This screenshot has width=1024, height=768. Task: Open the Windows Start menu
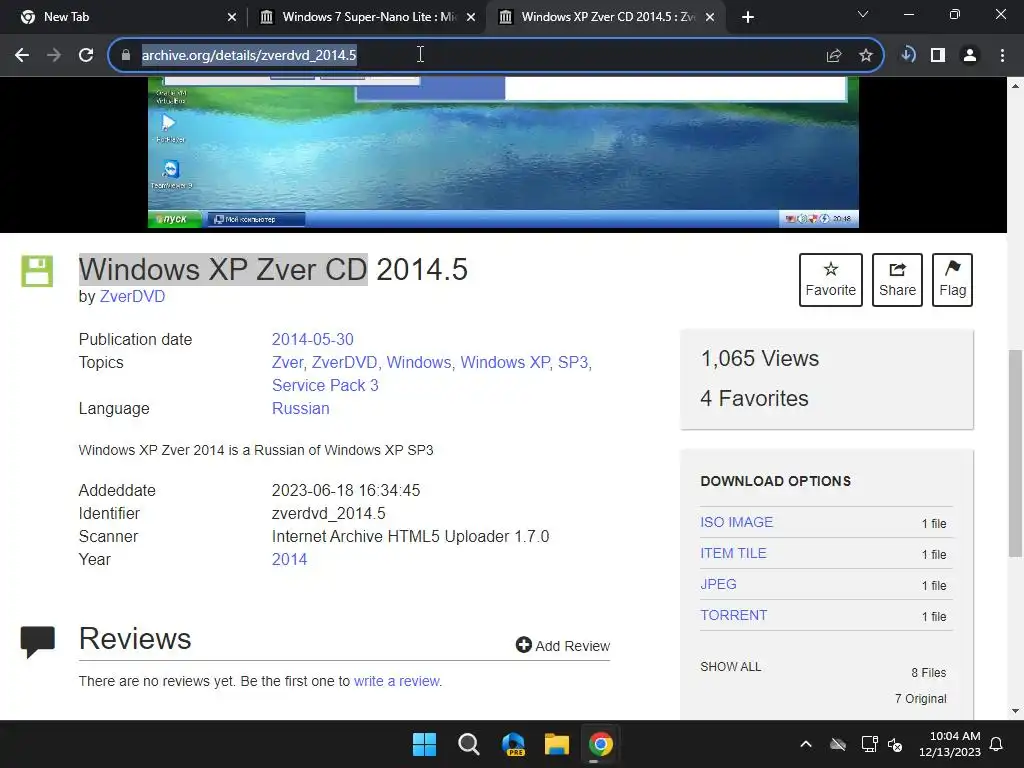click(424, 744)
